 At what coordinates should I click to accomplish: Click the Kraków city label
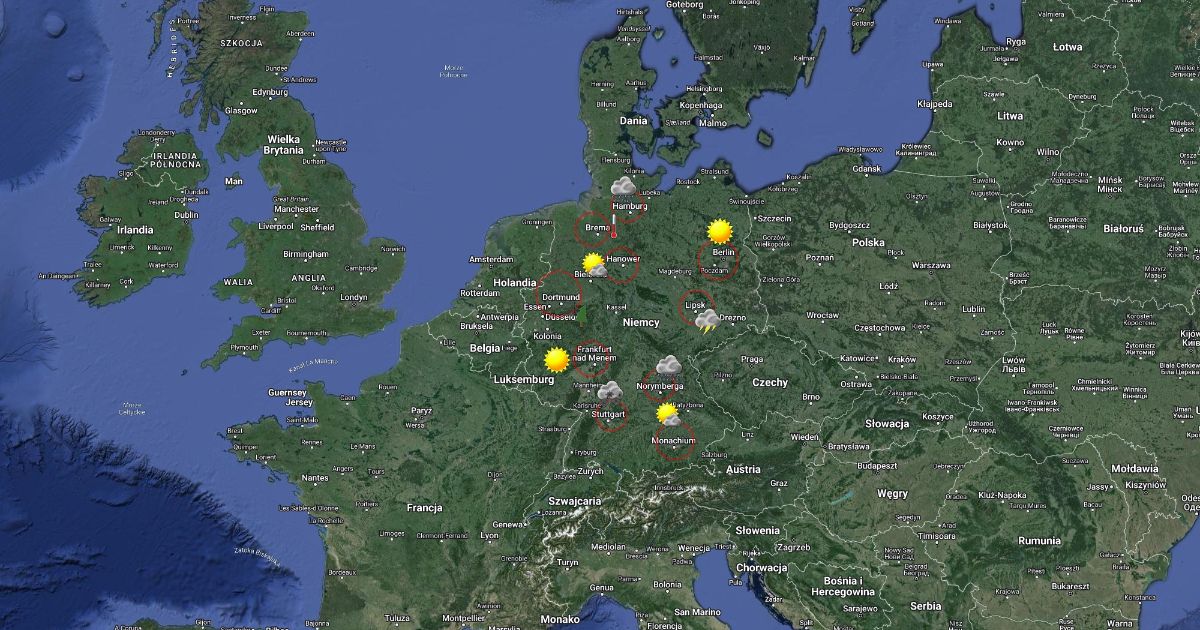902,359
